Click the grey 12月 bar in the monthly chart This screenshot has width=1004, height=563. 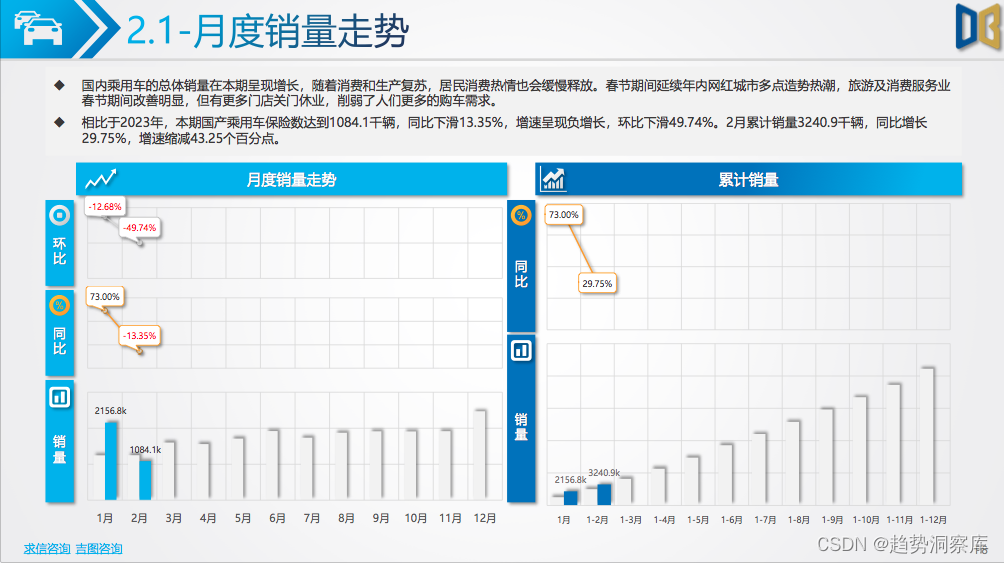point(479,455)
